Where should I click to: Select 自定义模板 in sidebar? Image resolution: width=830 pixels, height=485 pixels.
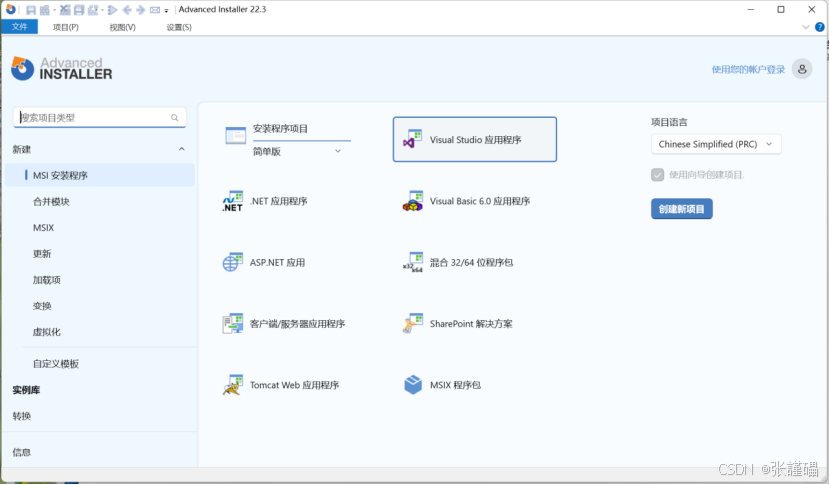(56, 364)
